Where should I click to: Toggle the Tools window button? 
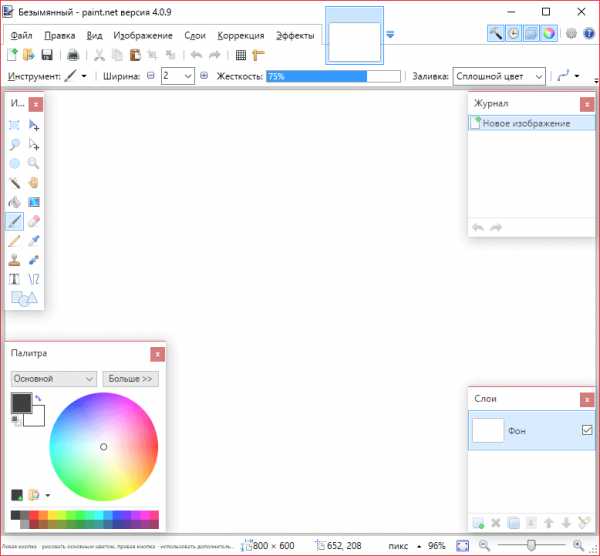pos(496,34)
